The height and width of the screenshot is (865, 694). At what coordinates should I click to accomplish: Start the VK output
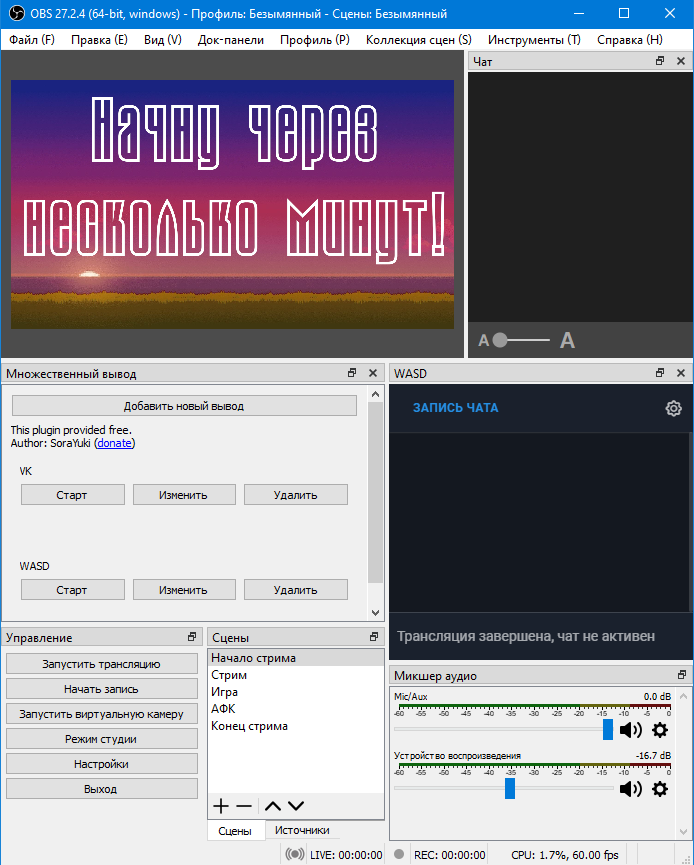72,495
